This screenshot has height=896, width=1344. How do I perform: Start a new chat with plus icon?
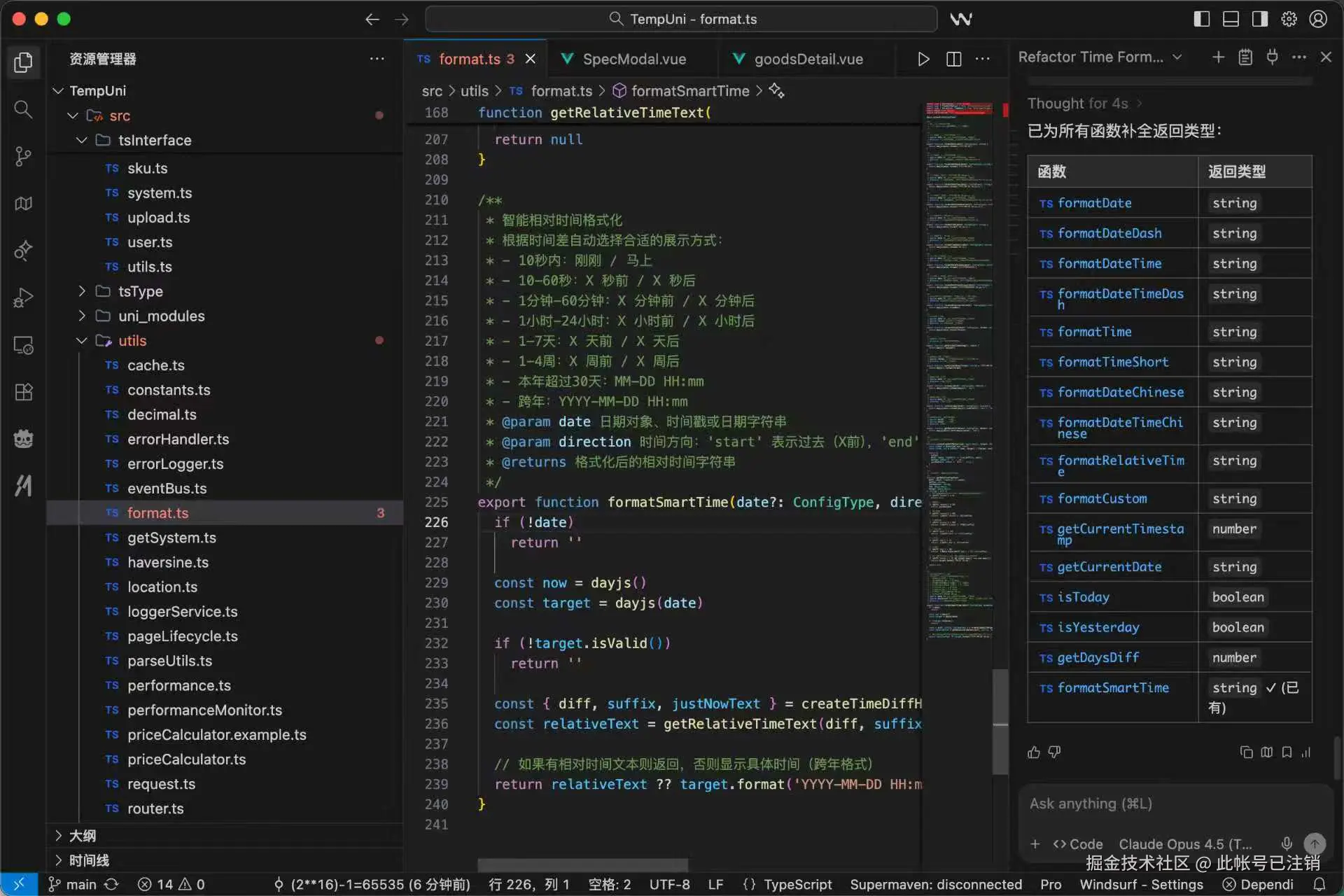1218,57
